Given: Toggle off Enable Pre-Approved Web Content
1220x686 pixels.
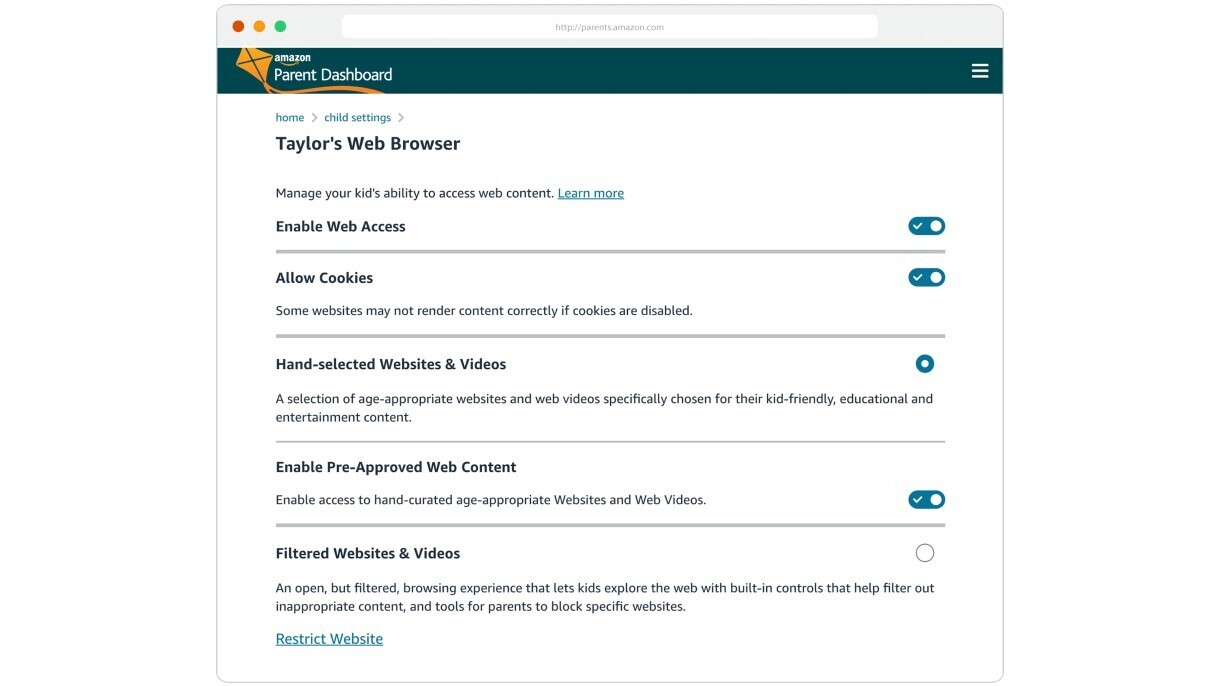Looking at the screenshot, I should [x=926, y=499].
